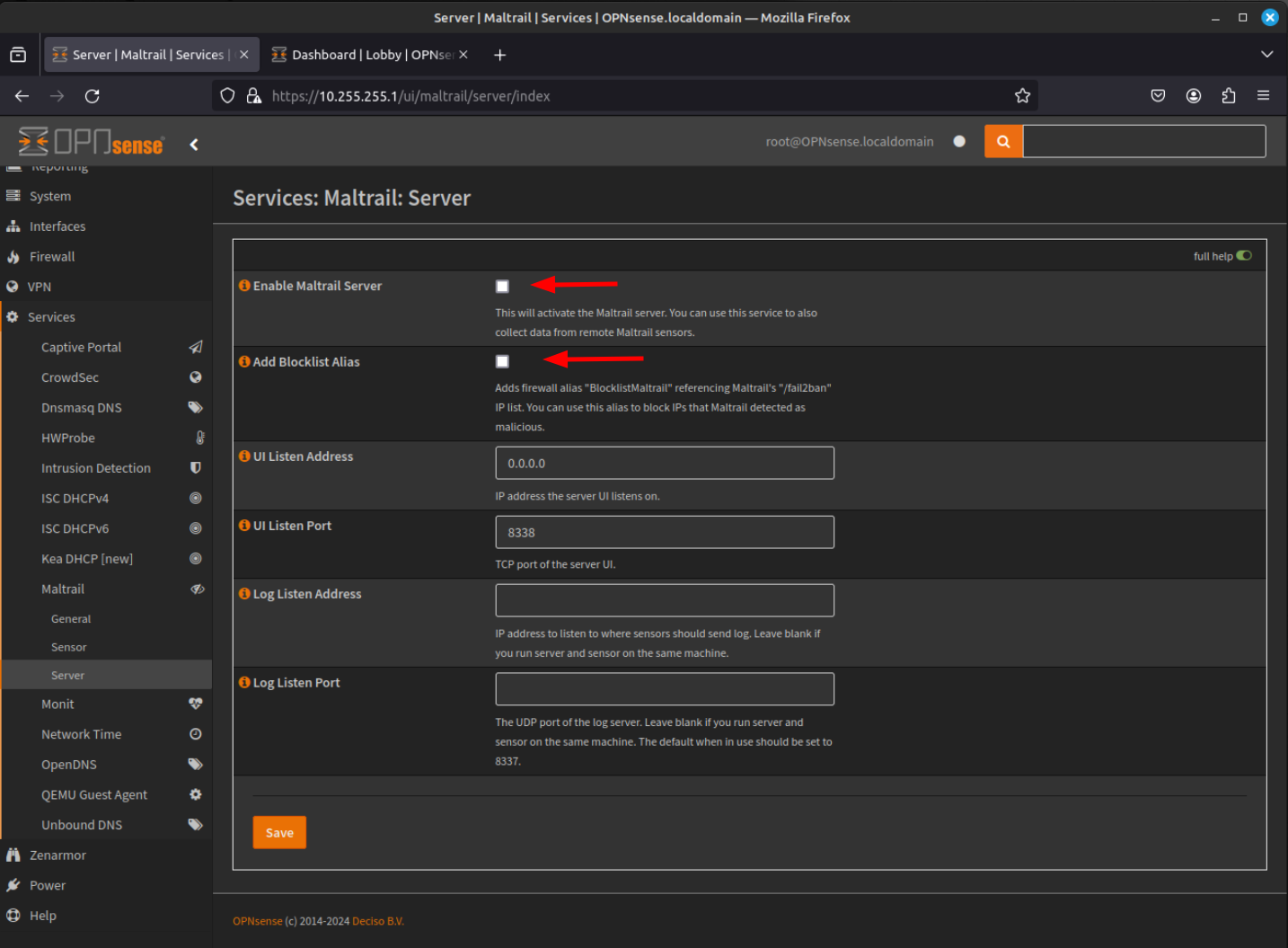
Task: Click the info icon beside Log Listen Port
Action: pos(244,683)
